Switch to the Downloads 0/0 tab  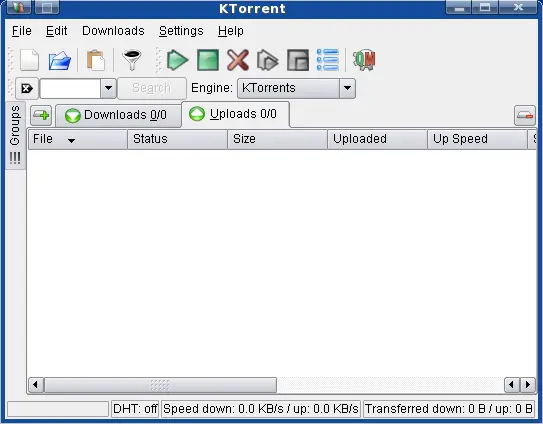(118, 115)
